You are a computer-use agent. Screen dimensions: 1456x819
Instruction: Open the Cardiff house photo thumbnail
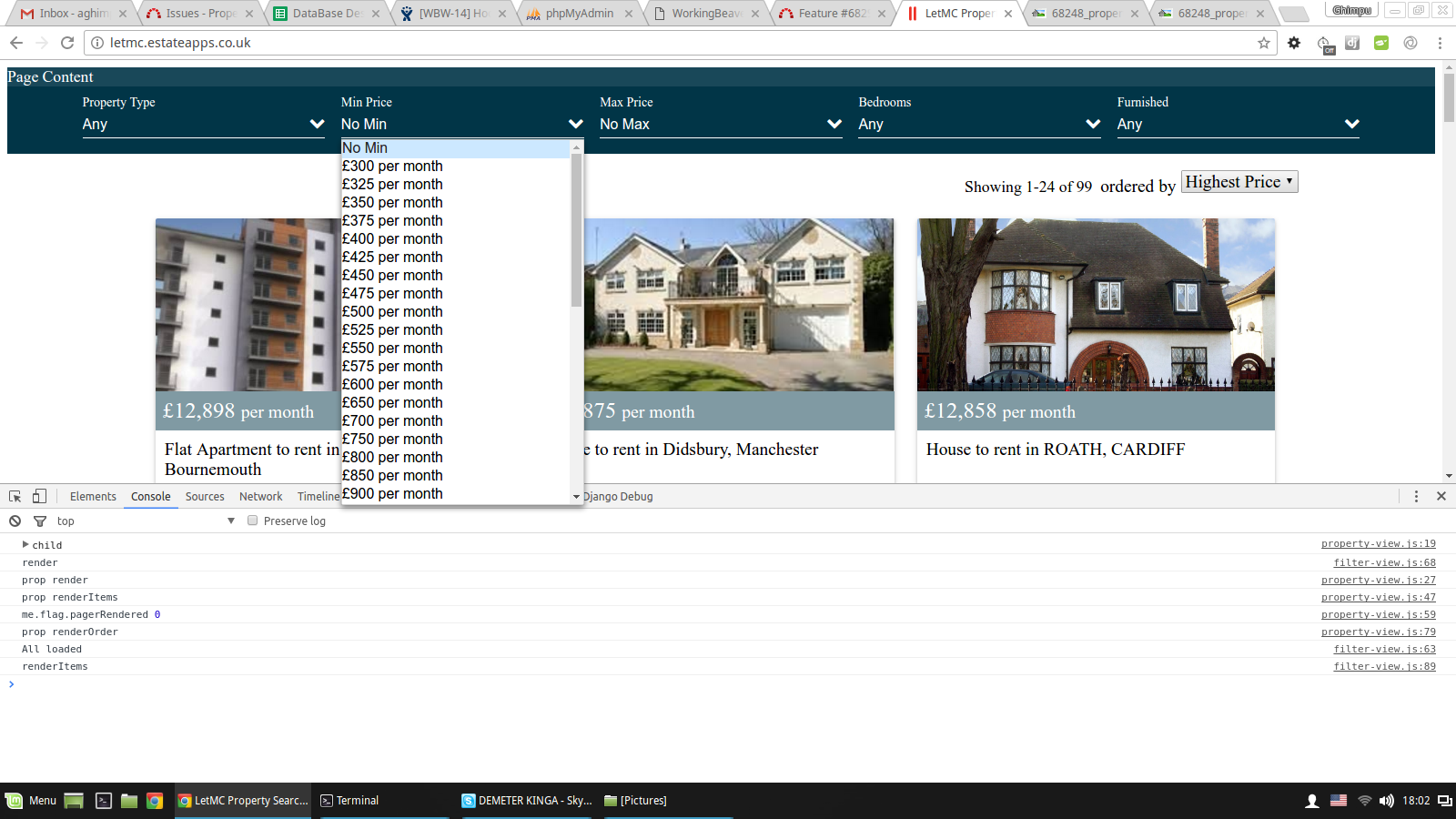(1096, 305)
